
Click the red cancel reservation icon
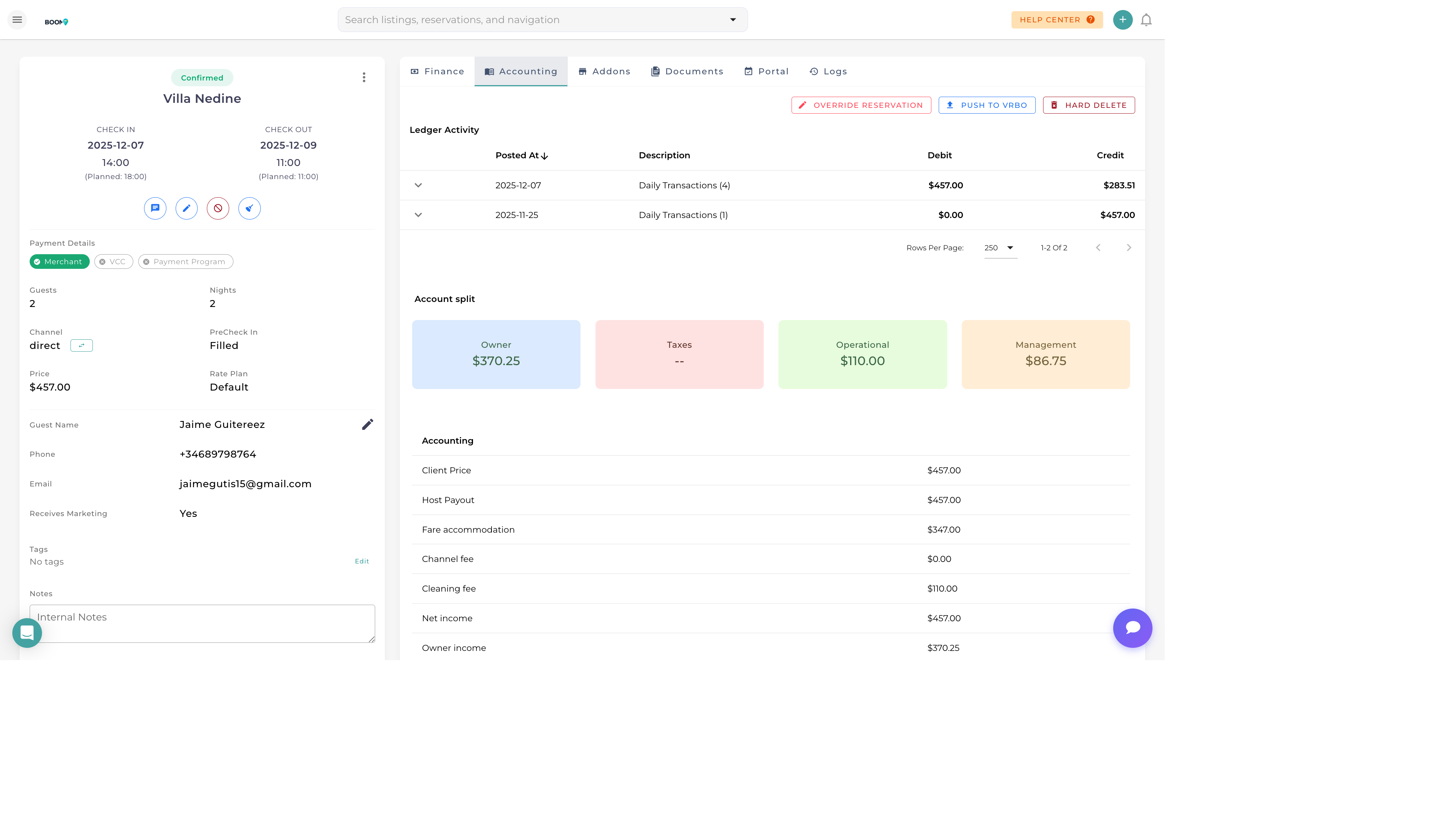coord(218,208)
